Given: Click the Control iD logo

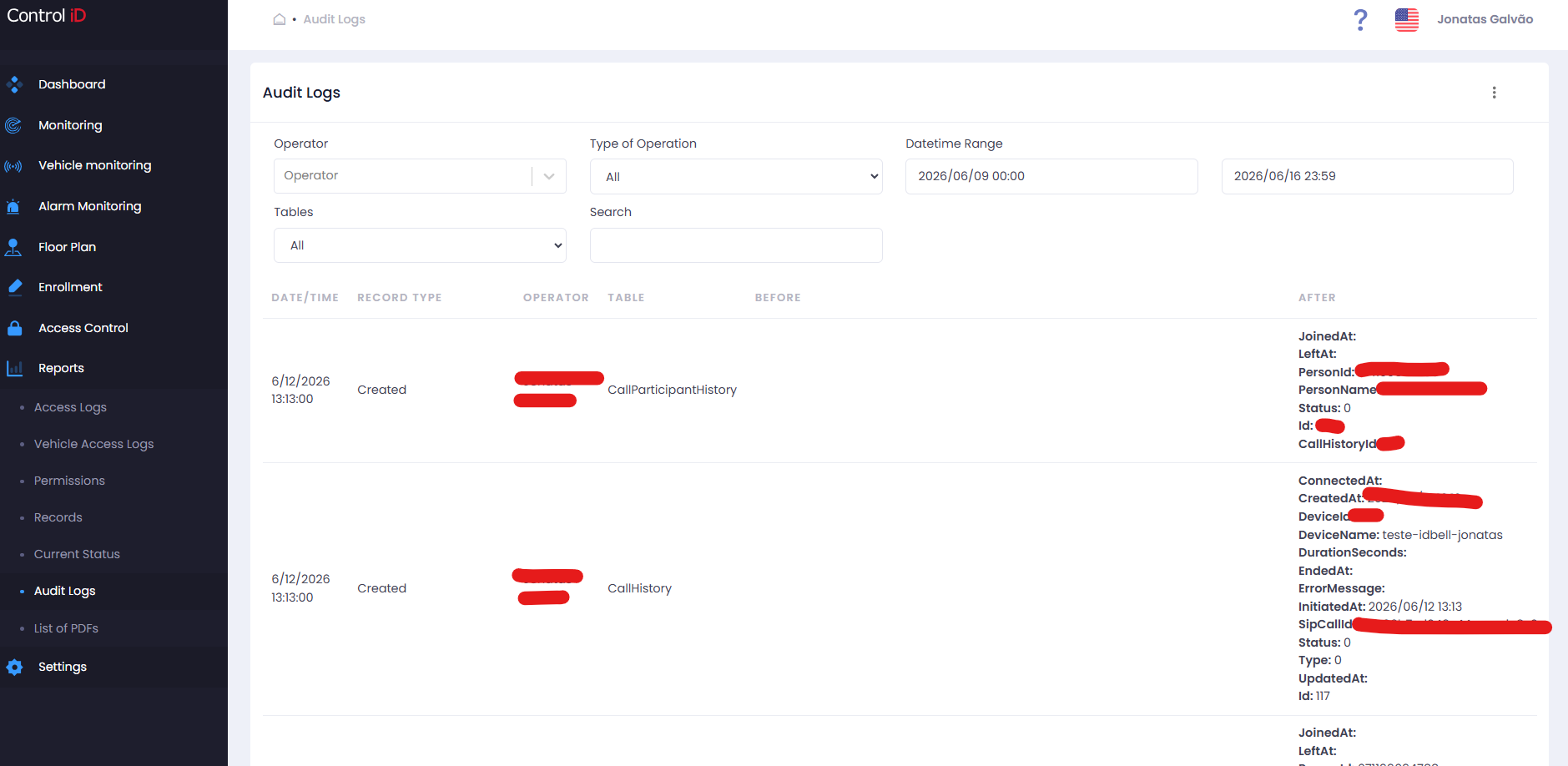Looking at the screenshot, I should [x=47, y=16].
